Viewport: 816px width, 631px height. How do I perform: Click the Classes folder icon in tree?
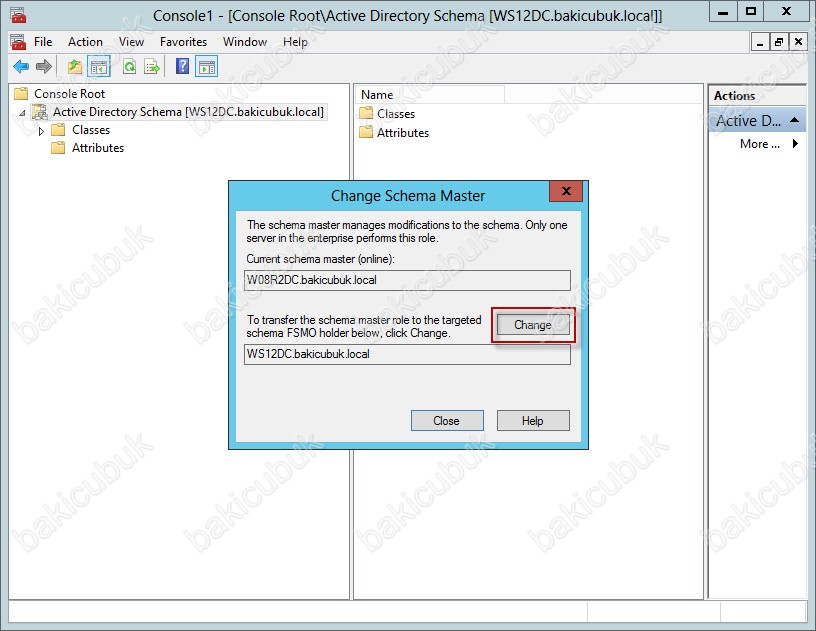58,130
